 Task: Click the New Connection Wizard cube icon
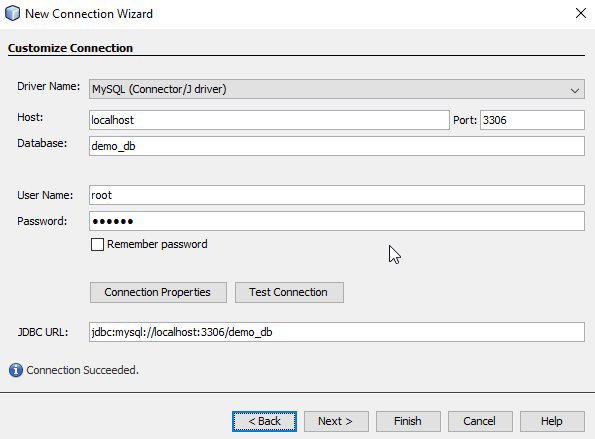[13, 13]
